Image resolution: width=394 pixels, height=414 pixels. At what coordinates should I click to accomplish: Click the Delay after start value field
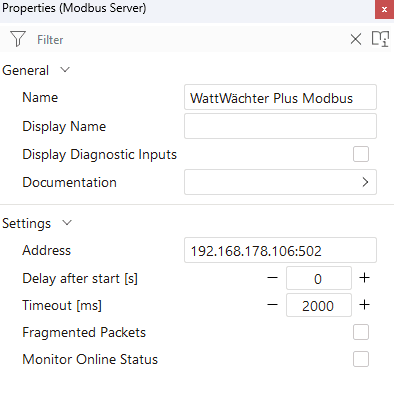319,278
